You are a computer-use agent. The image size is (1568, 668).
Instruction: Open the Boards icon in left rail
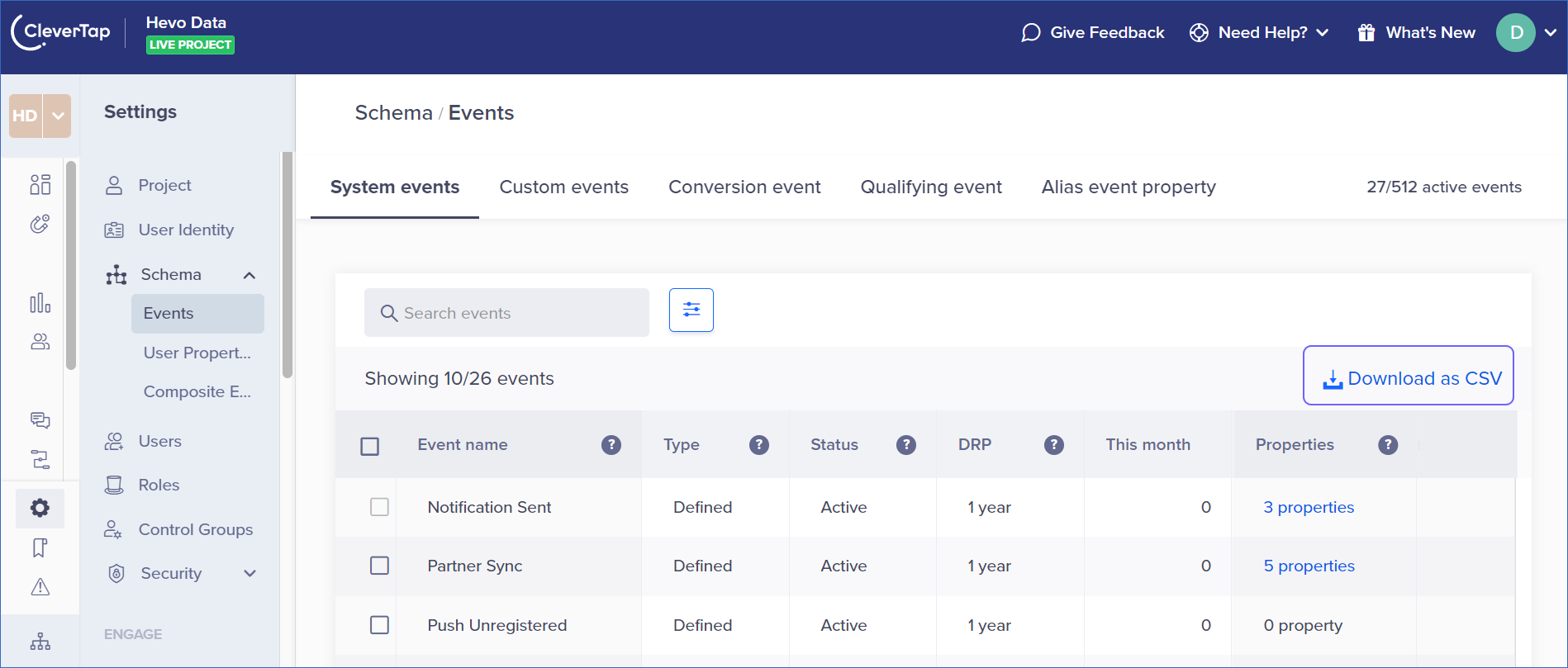(x=40, y=184)
